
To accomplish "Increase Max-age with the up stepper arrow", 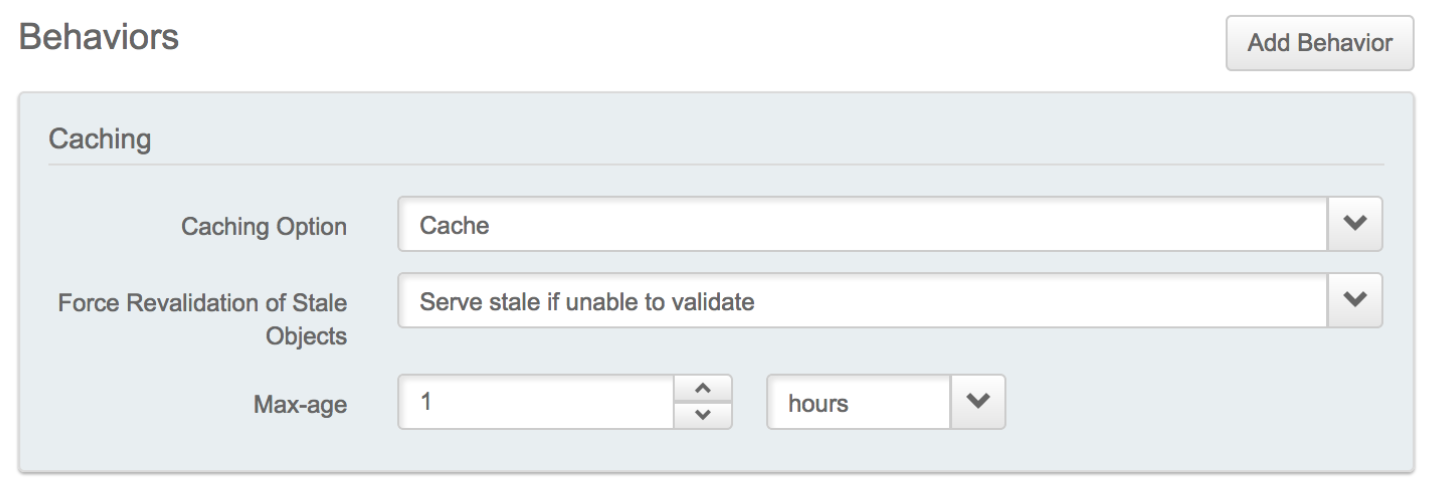I will point(702,388).
